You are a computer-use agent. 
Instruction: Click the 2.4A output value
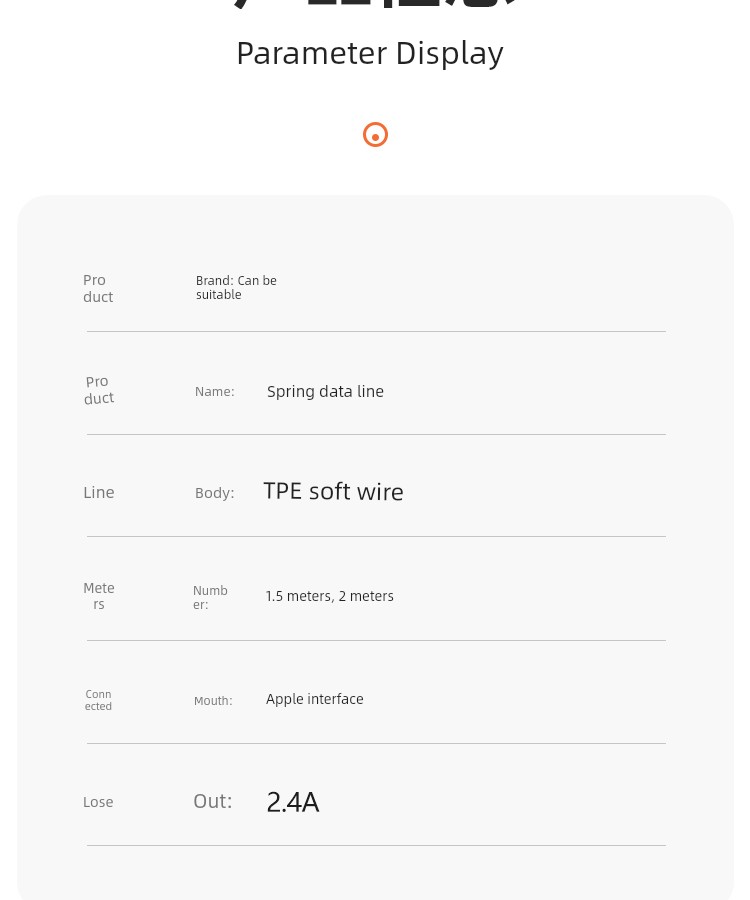coord(293,802)
